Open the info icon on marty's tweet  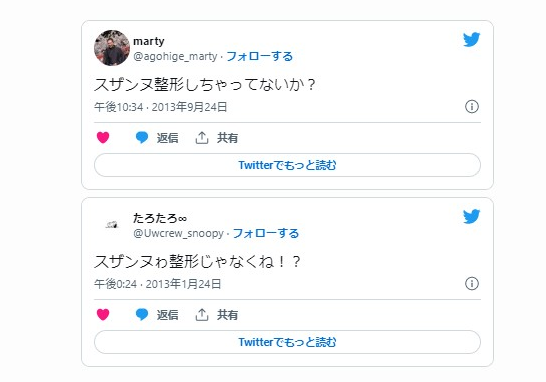pos(472,107)
